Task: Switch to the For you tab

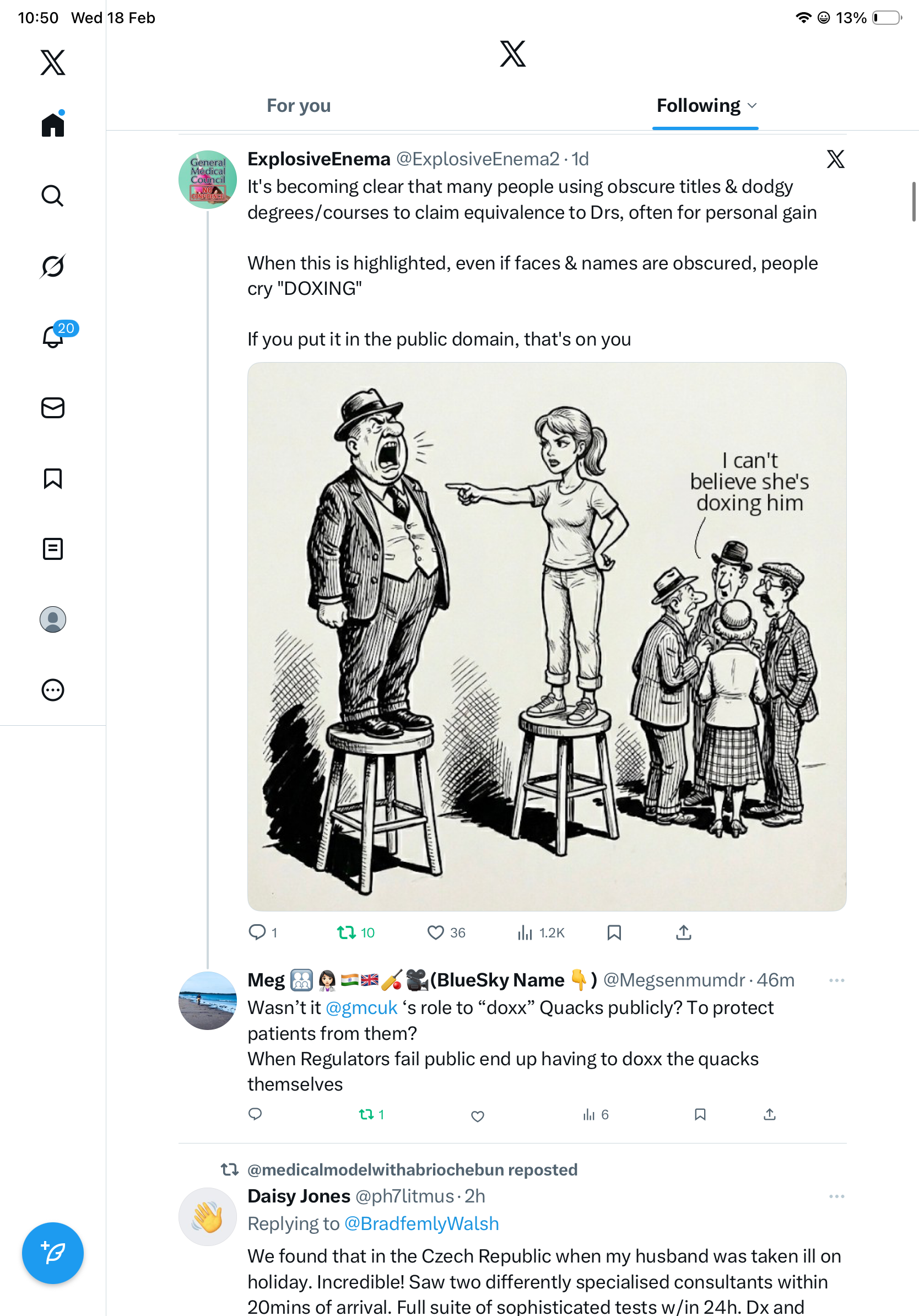Action: pos(299,105)
